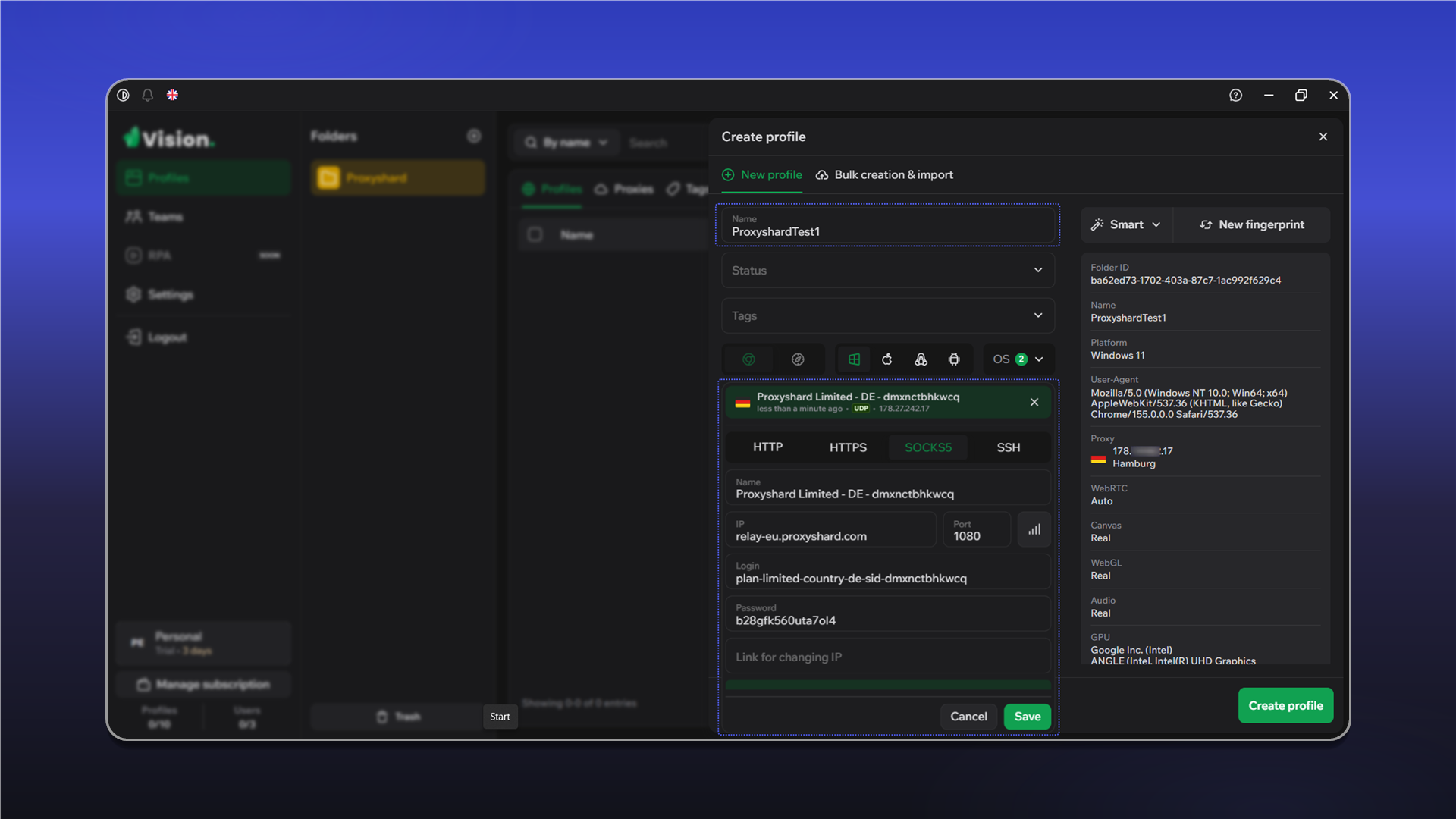Choose the Apple macOS platform icon
1456x819 pixels.
click(887, 359)
